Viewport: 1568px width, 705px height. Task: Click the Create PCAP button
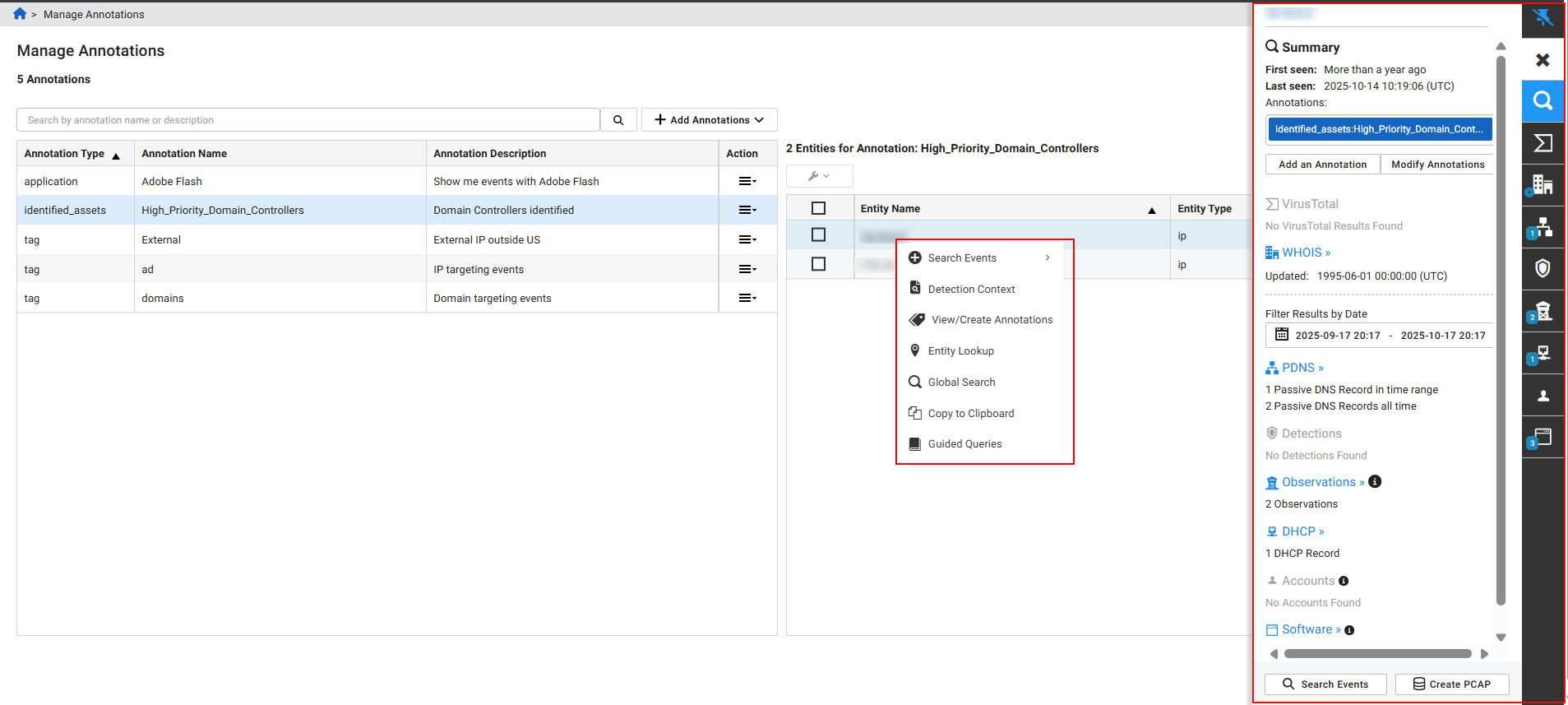tap(1451, 684)
